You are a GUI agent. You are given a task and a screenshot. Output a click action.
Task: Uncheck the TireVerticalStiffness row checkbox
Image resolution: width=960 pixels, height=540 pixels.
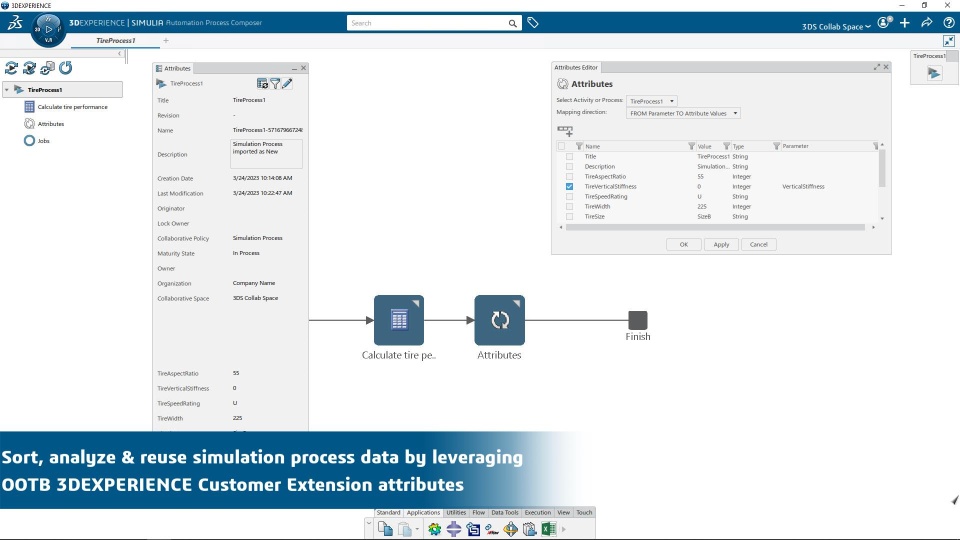[569, 187]
